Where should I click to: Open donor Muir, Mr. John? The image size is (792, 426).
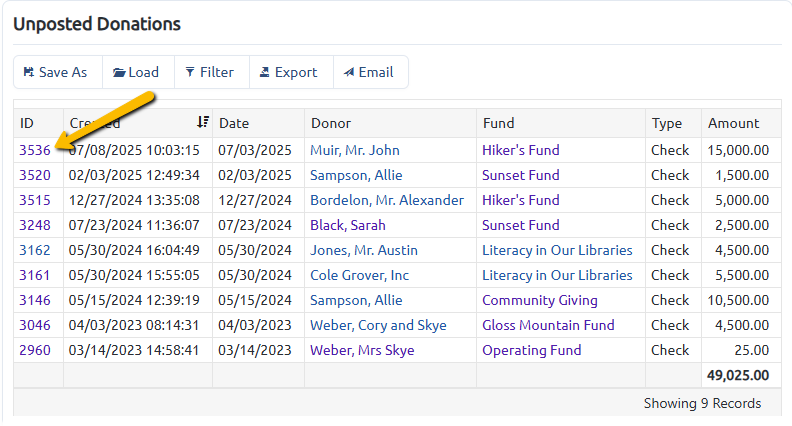[355, 150]
